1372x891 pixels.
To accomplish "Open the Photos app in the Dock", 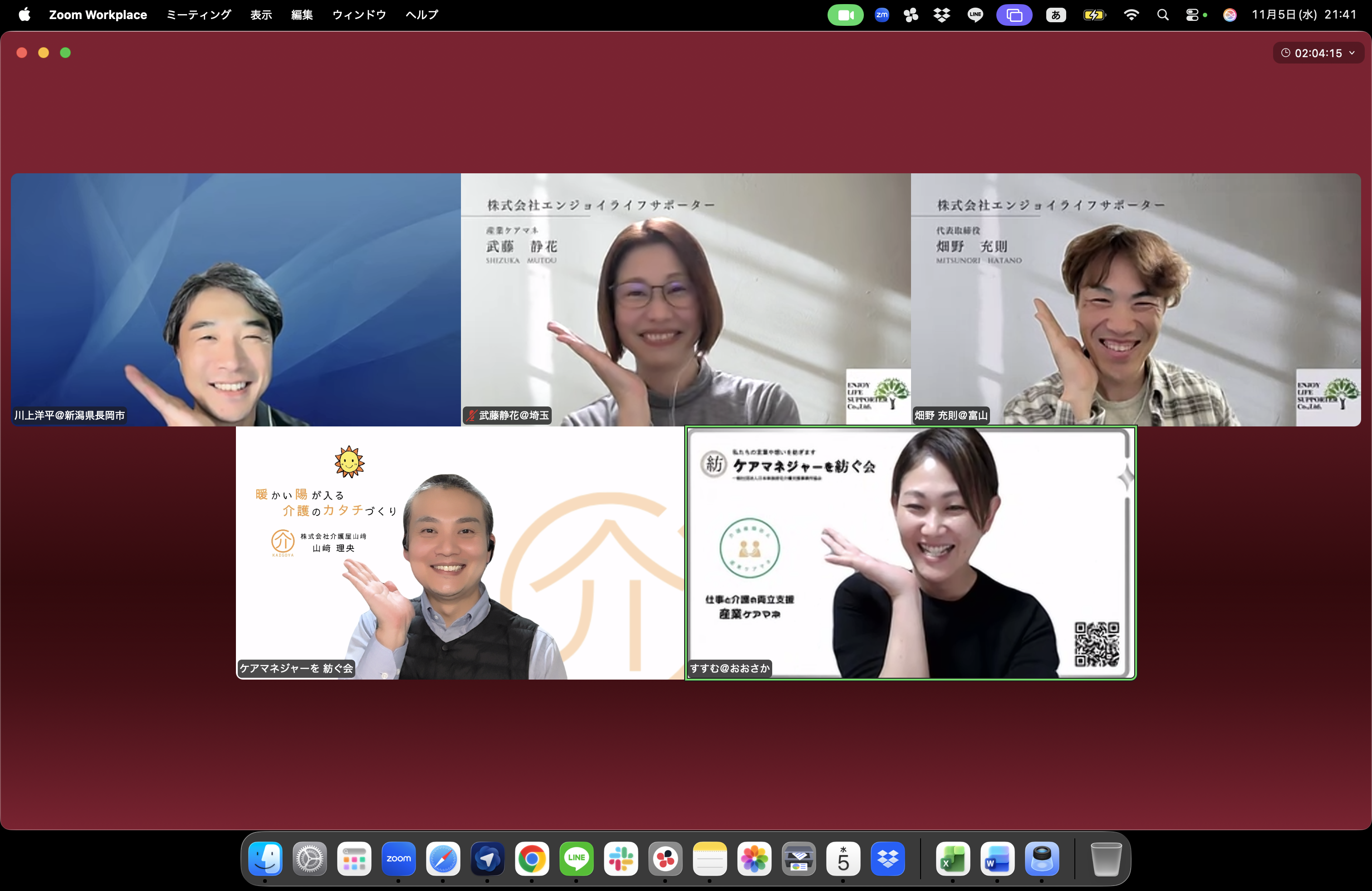I will click(754, 859).
